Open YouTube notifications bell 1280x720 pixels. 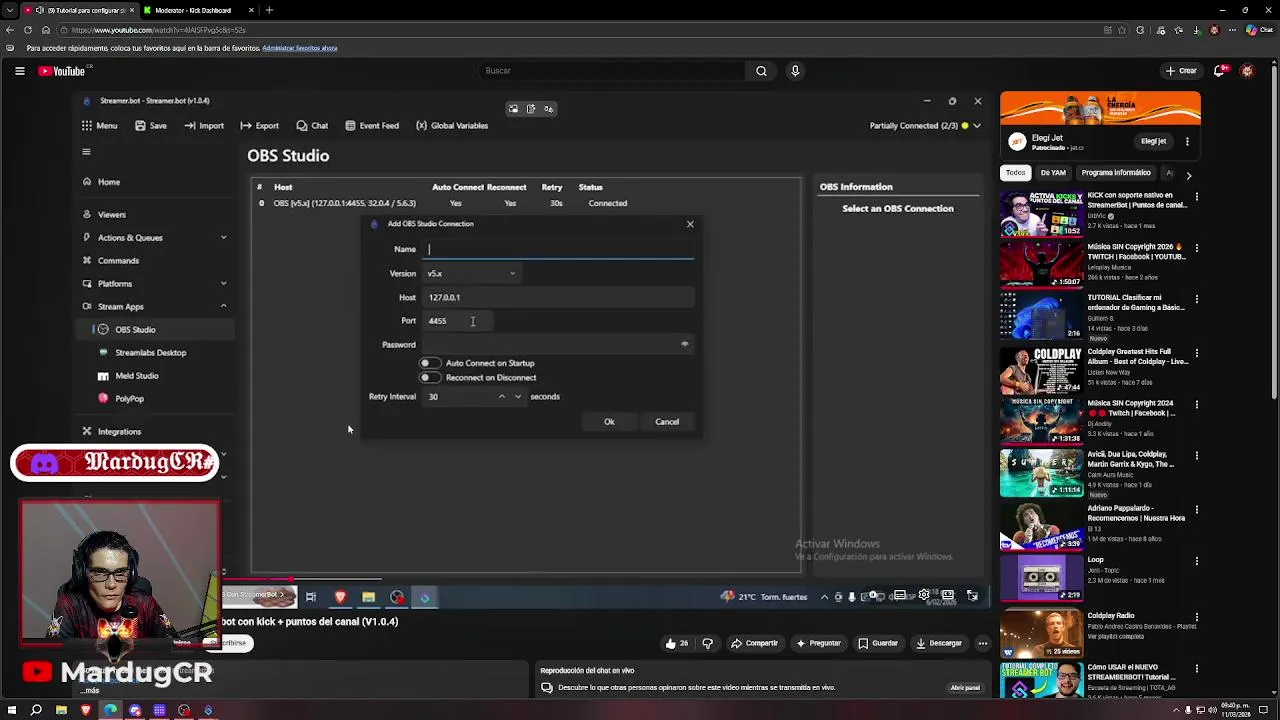coord(1219,71)
